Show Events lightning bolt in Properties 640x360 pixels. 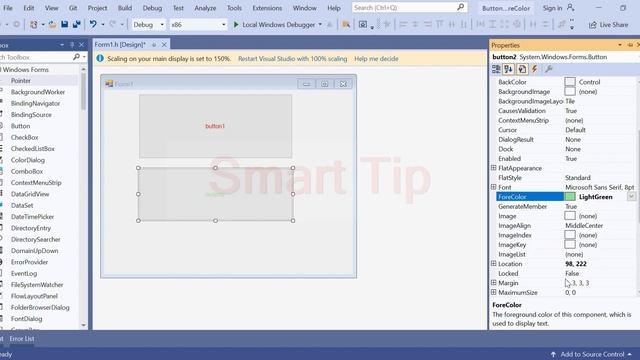pos(534,69)
